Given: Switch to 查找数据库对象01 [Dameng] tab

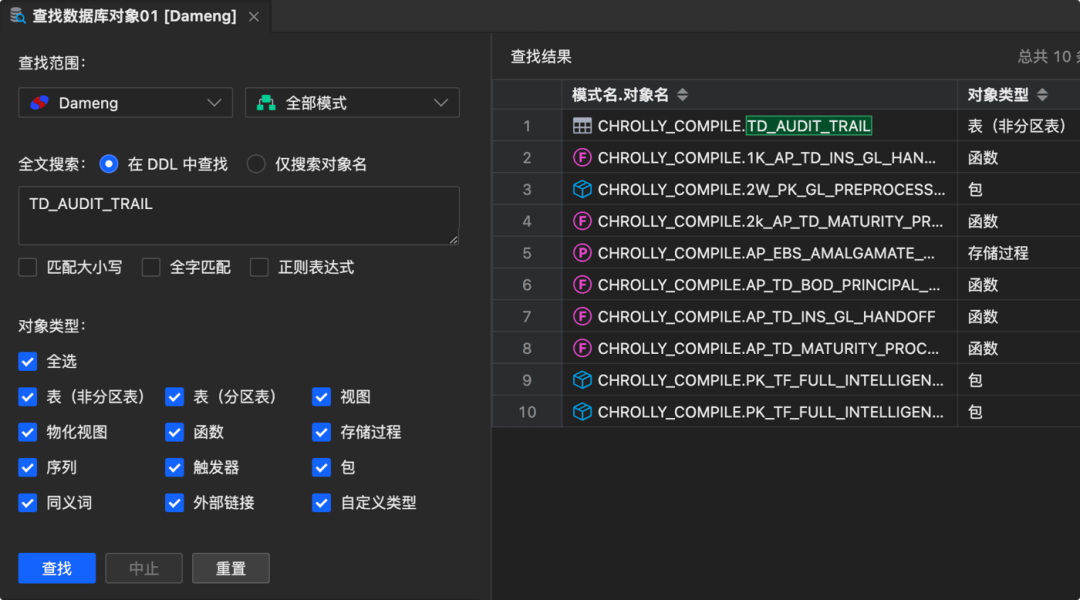Looking at the screenshot, I should 125,16.
